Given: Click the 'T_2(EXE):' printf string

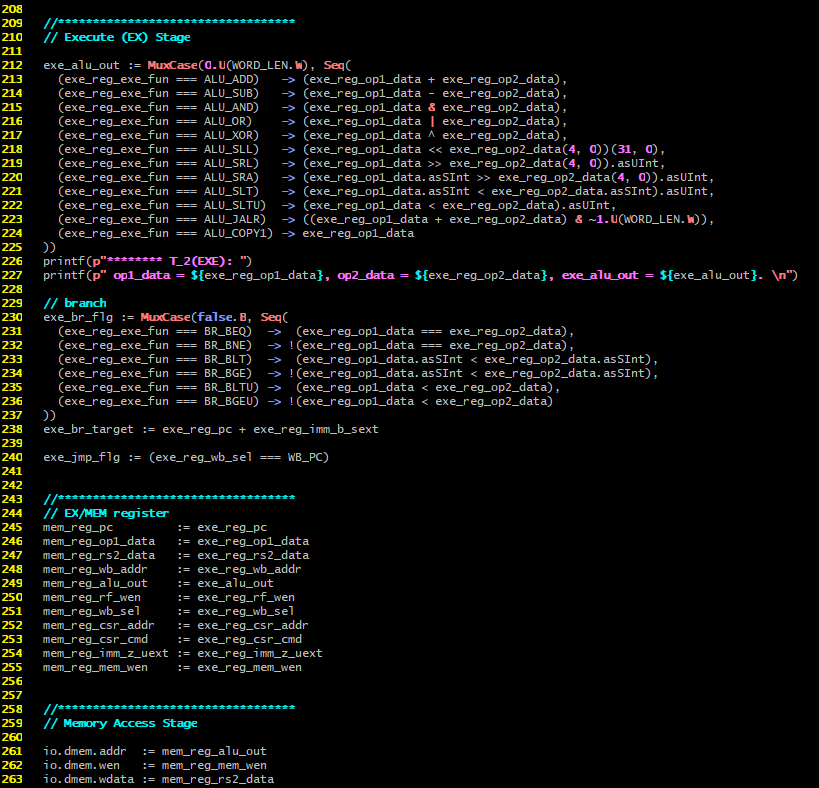Looking at the screenshot, I should click(201, 261).
